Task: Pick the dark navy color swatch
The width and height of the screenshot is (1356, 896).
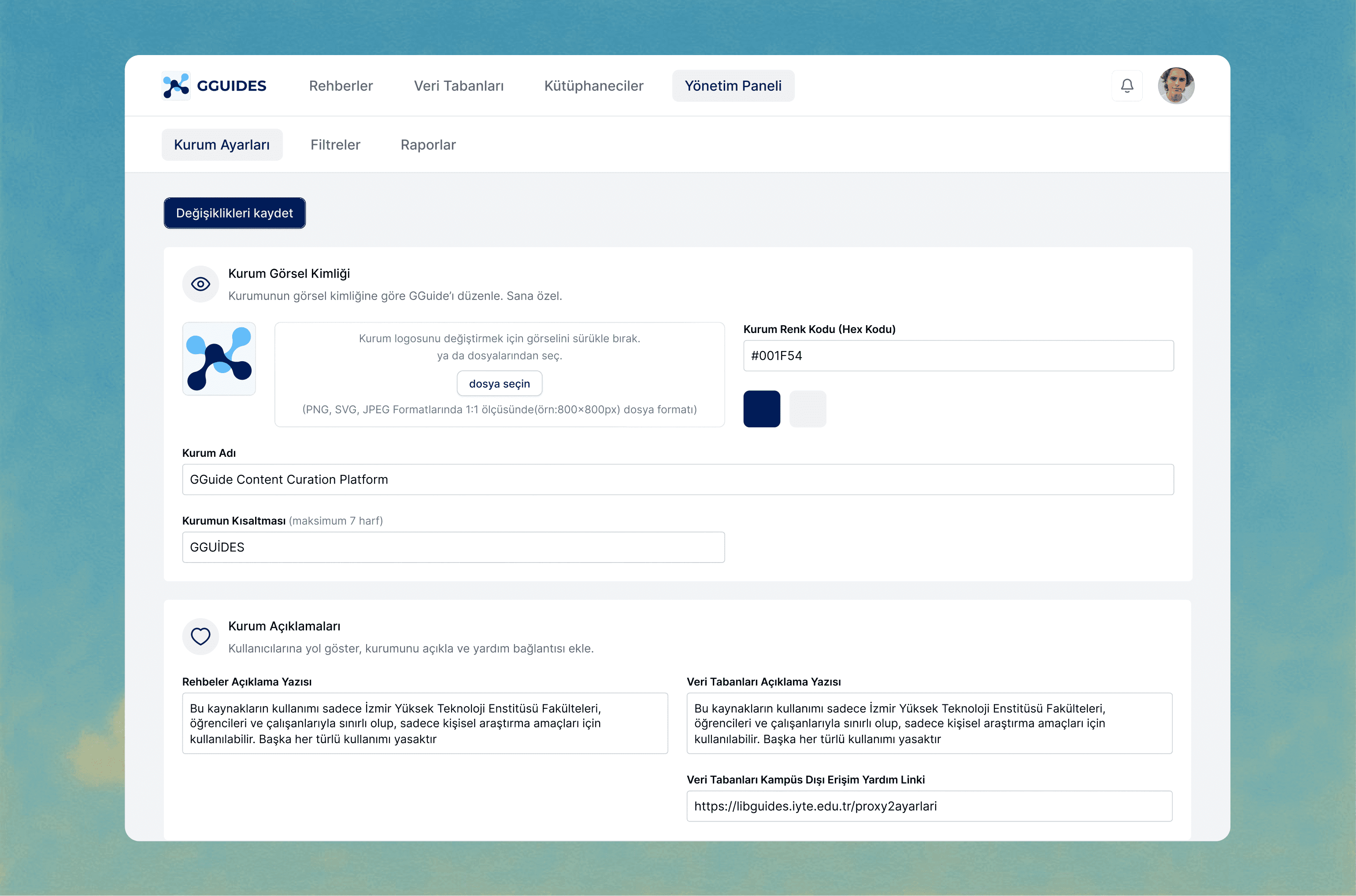Action: (x=761, y=408)
